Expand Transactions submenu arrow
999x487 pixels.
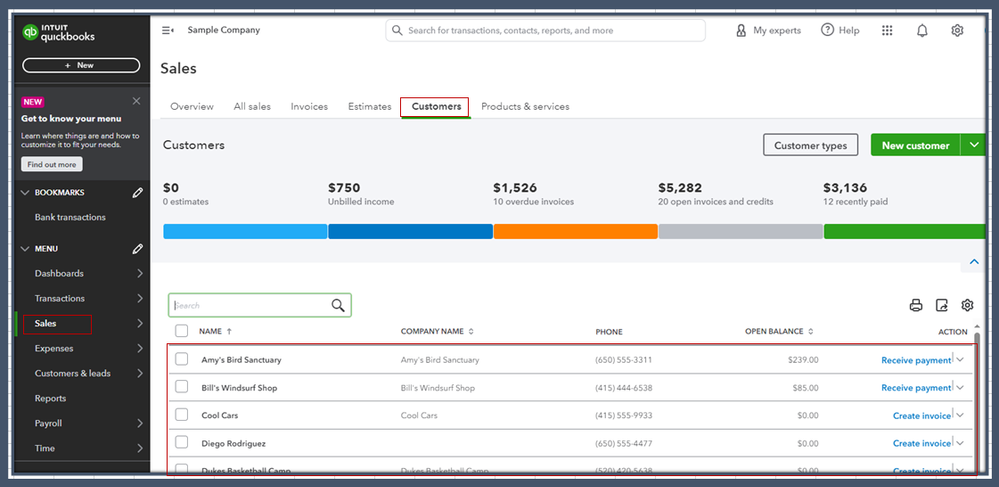140,298
